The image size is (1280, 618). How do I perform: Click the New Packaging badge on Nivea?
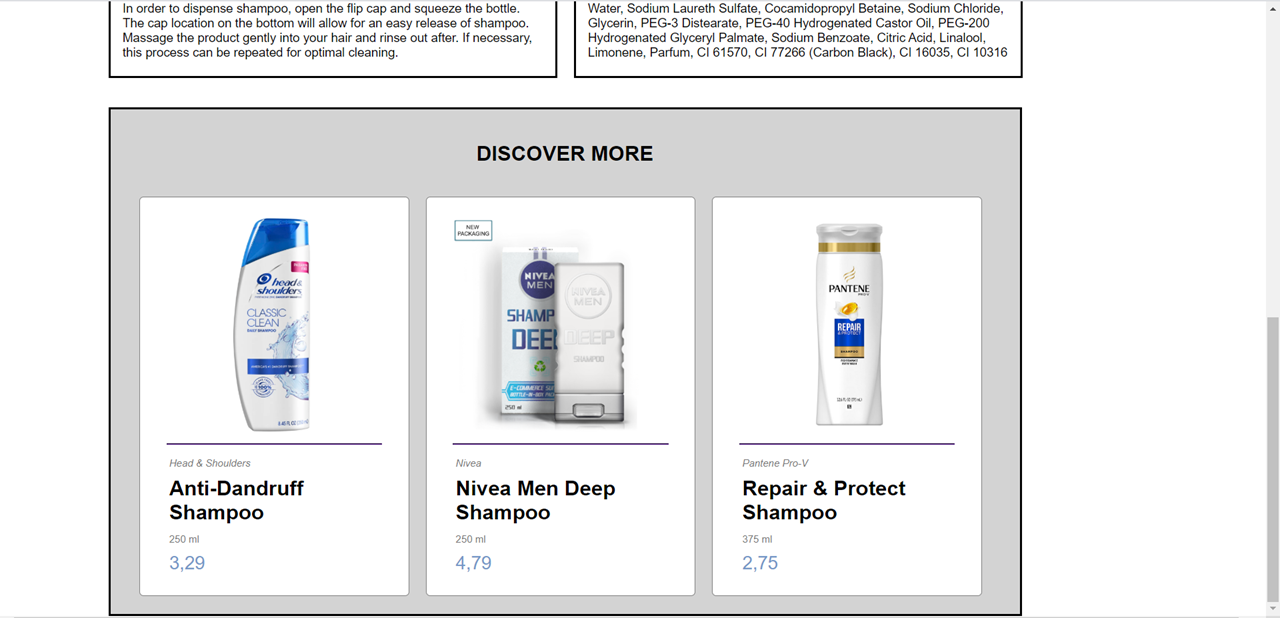[x=473, y=230]
